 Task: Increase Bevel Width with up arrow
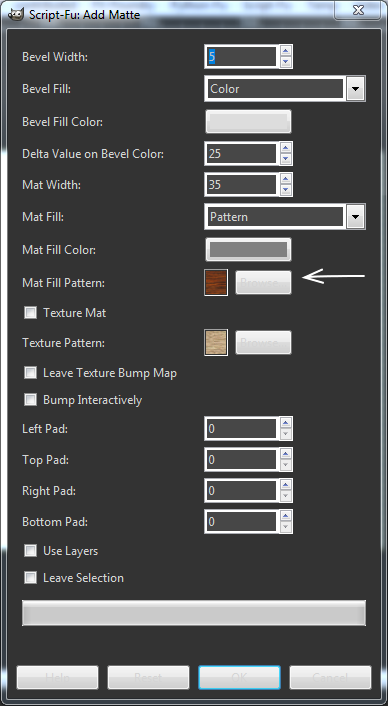point(286,51)
